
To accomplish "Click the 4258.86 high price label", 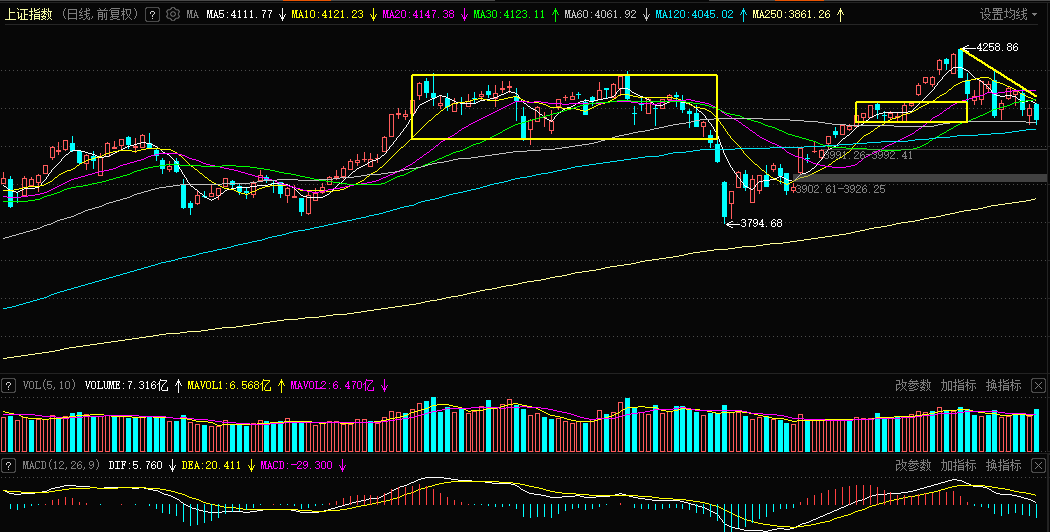I will 997,48.
